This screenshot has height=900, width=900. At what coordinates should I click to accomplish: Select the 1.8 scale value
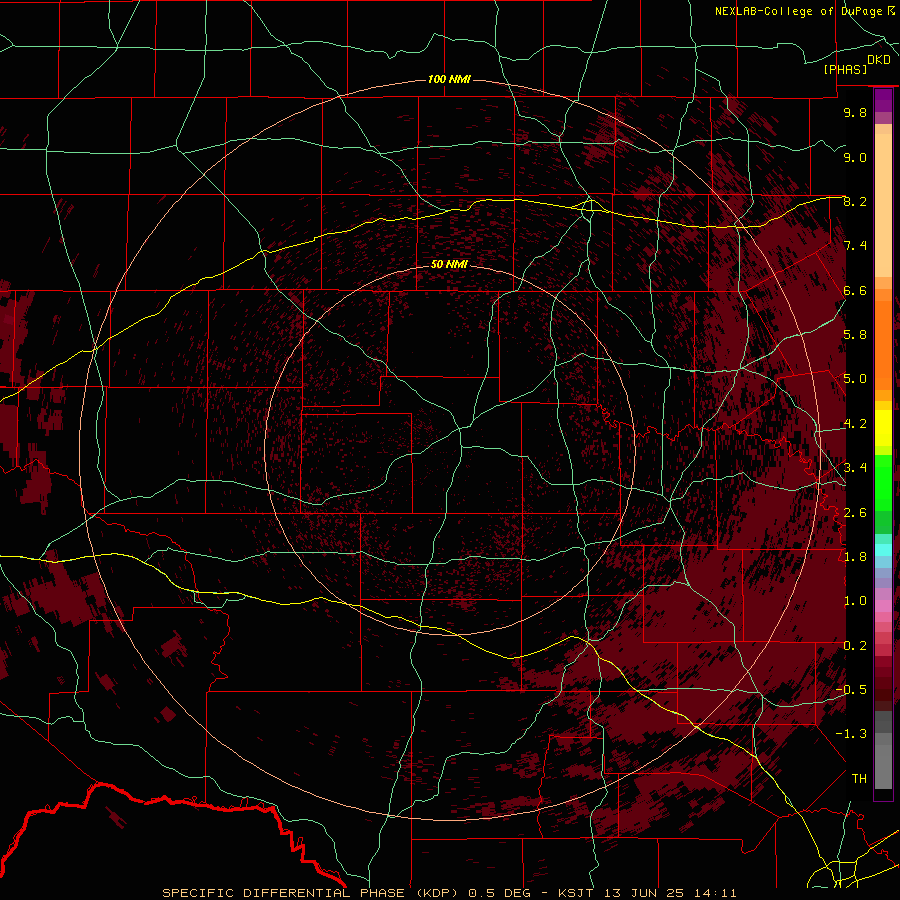pos(855,557)
